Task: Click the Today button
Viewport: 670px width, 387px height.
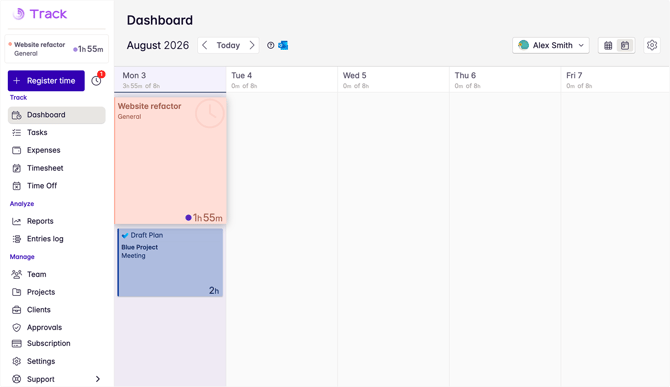Action: tap(228, 45)
